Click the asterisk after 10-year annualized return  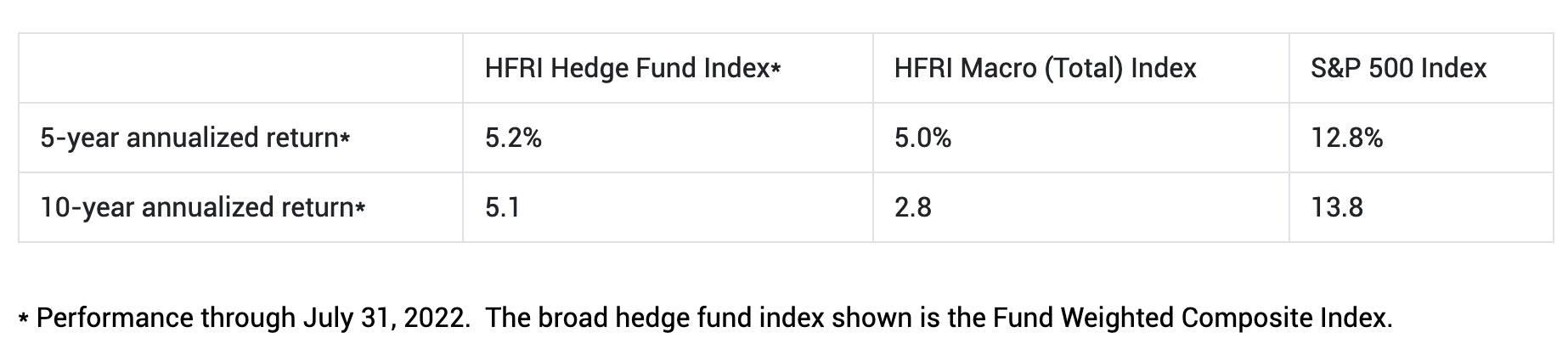point(360,210)
